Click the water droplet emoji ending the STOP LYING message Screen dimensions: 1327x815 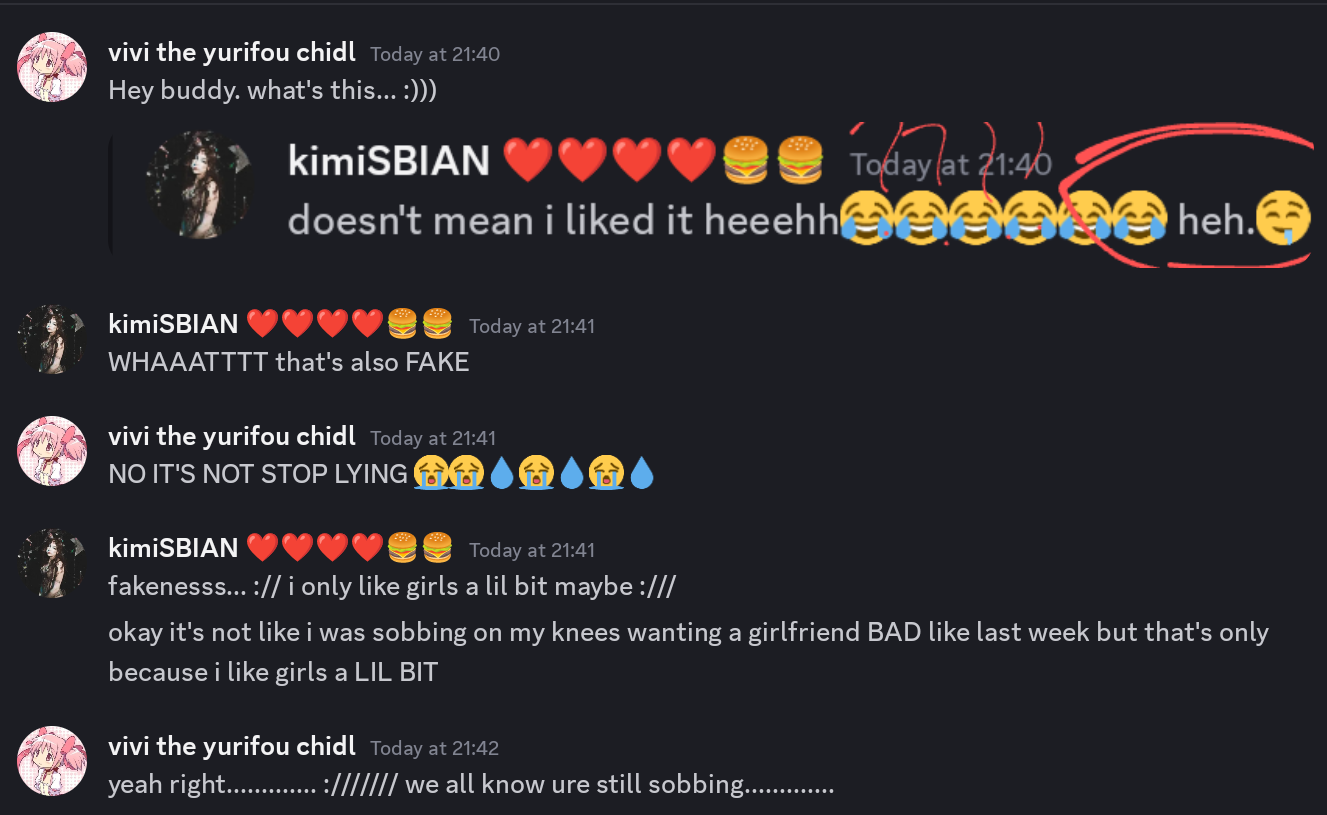pyautogui.click(x=641, y=474)
